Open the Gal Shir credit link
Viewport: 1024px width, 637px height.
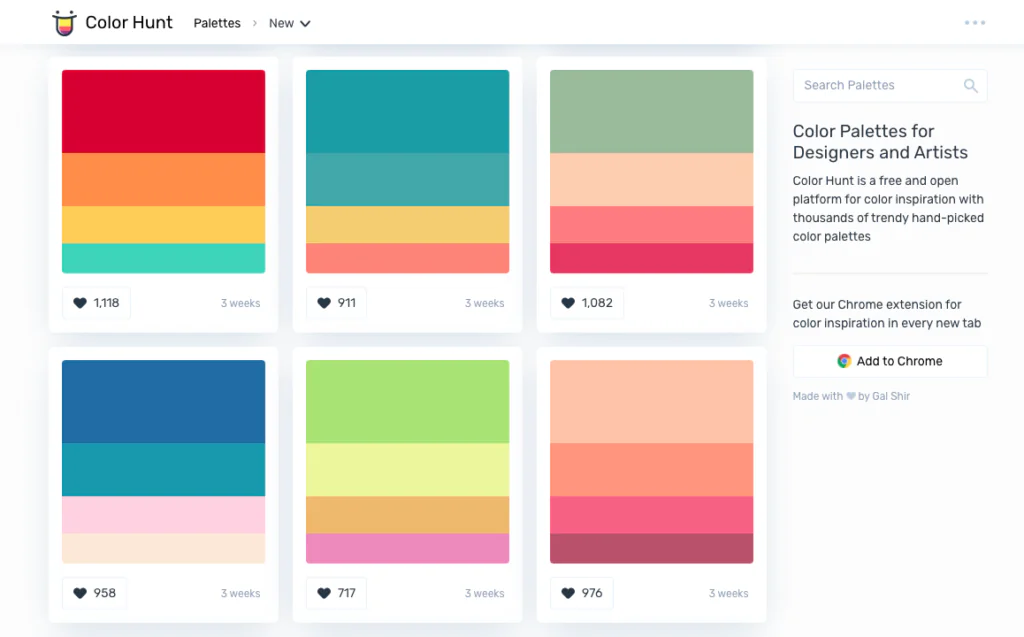click(x=891, y=396)
